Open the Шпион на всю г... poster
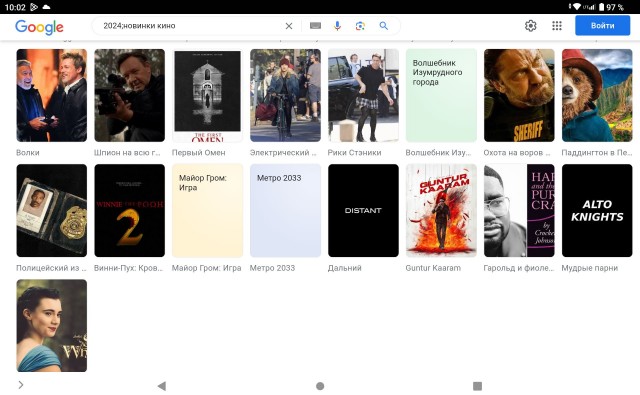 pyautogui.click(x=129, y=95)
